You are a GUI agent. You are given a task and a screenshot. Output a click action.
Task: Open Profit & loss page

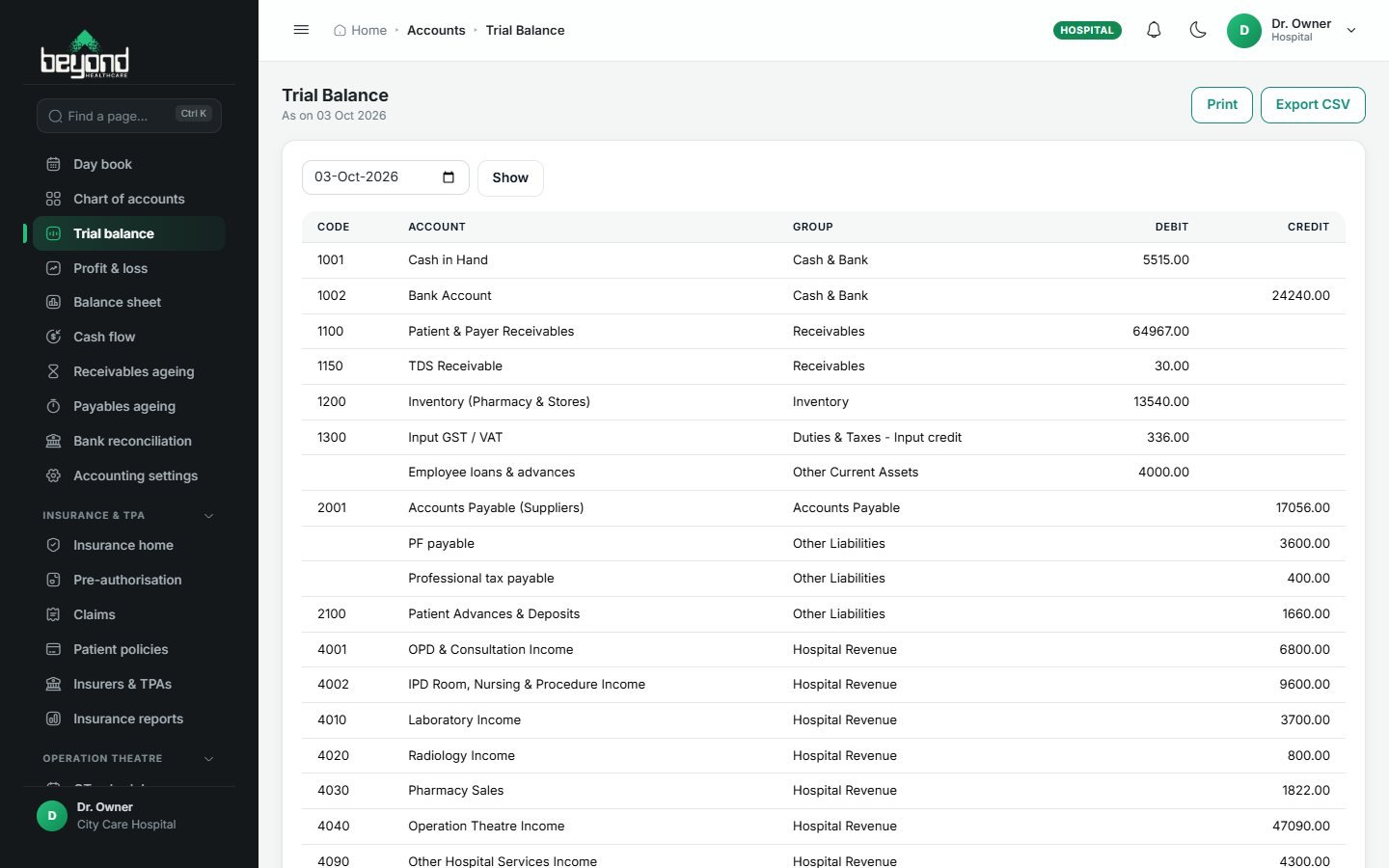[x=129, y=268]
